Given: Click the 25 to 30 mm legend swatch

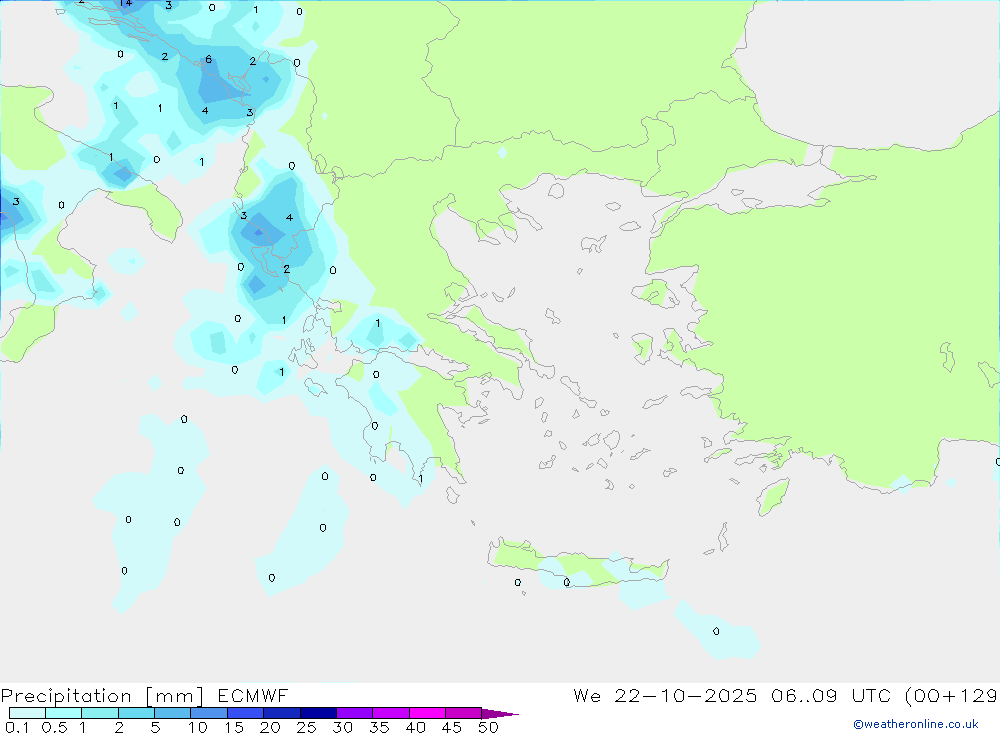Looking at the screenshot, I should point(318,713).
